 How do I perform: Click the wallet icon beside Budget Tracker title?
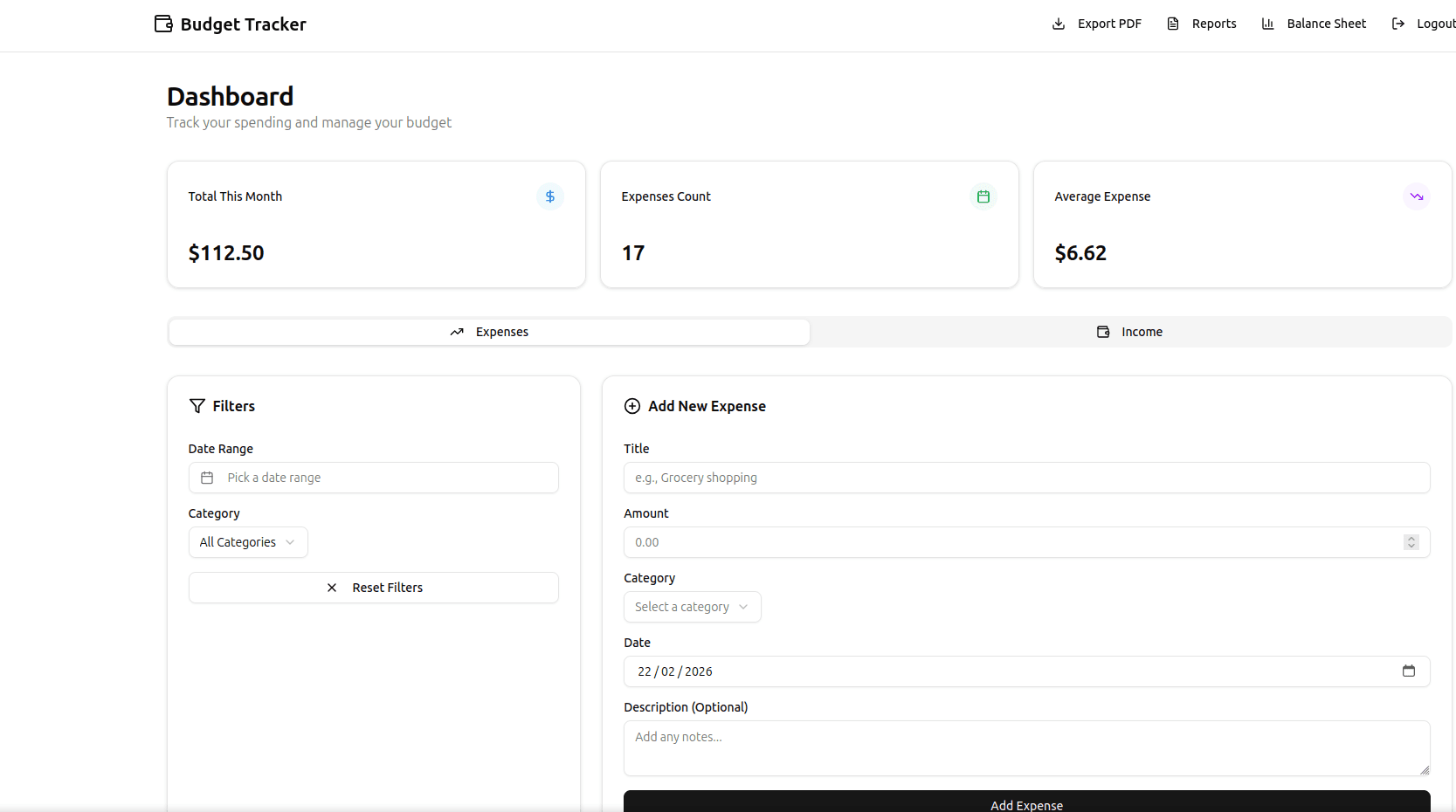click(162, 24)
